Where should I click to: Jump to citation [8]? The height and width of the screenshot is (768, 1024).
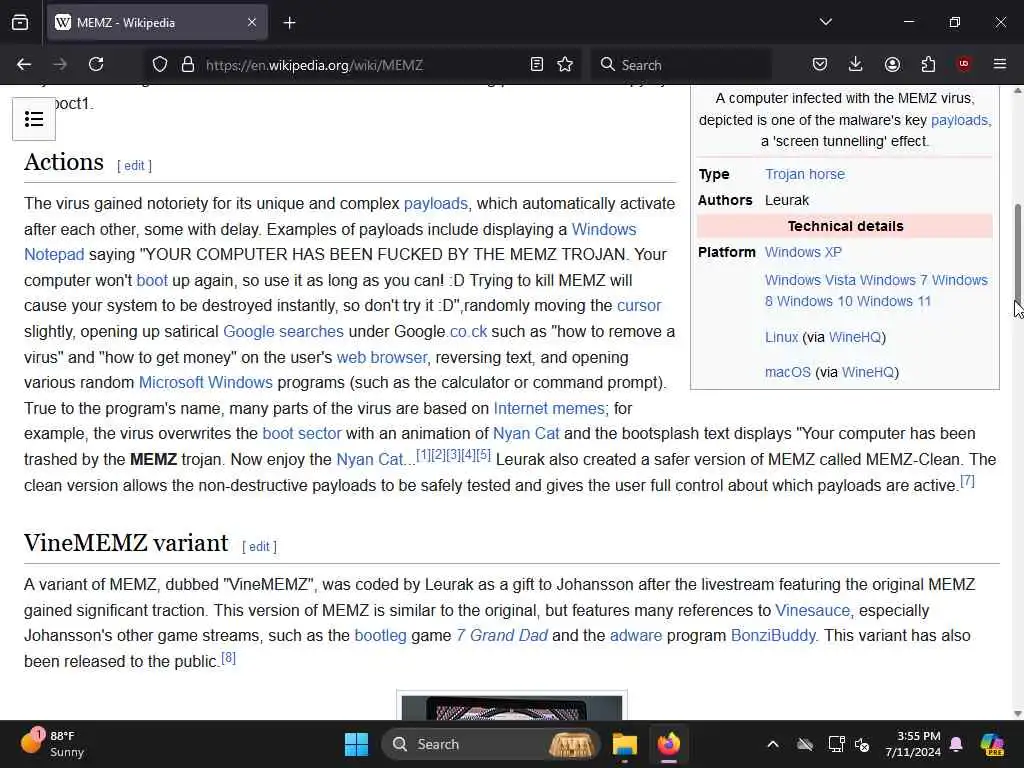[x=229, y=658]
